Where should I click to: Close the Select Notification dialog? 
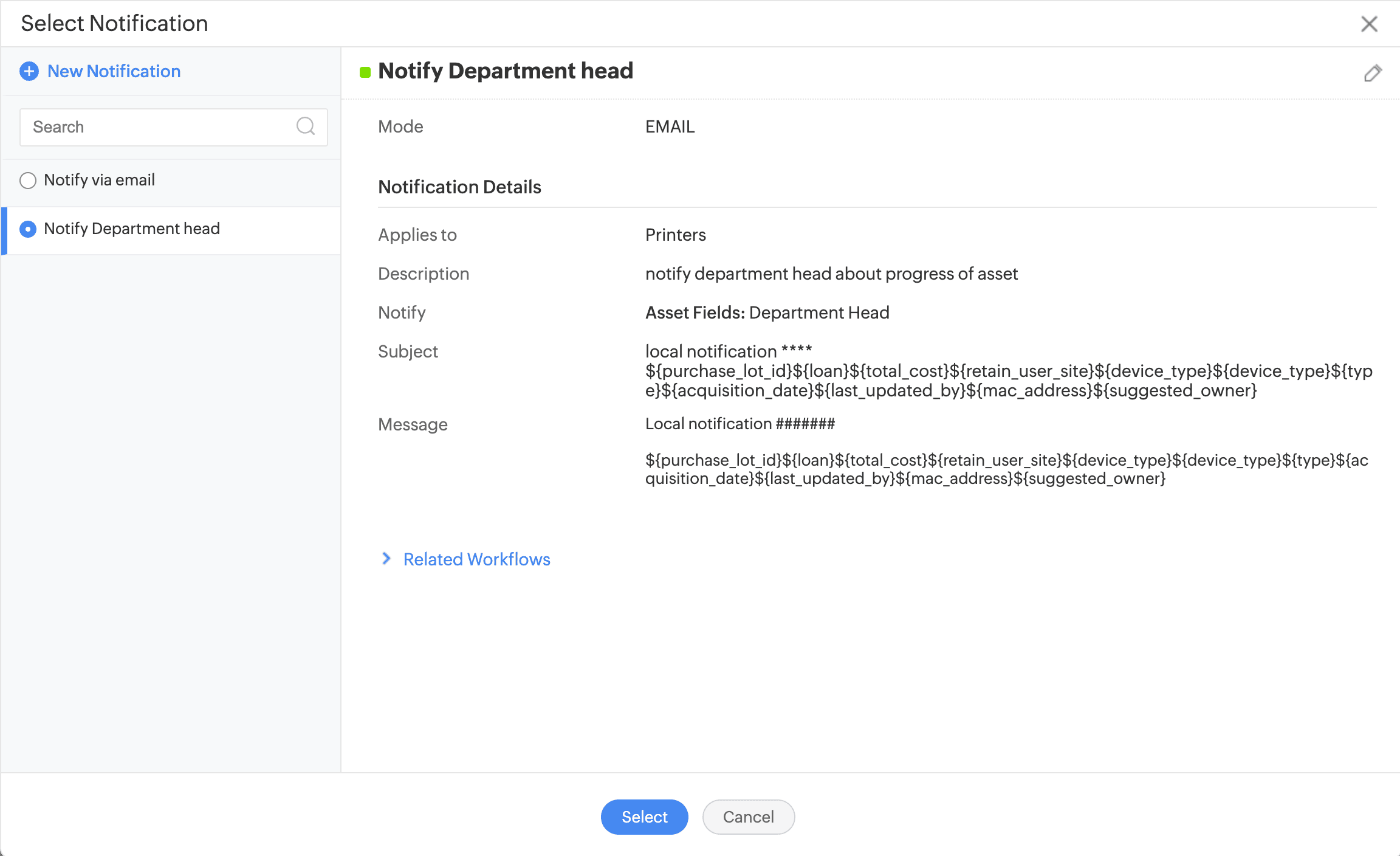click(x=1369, y=24)
